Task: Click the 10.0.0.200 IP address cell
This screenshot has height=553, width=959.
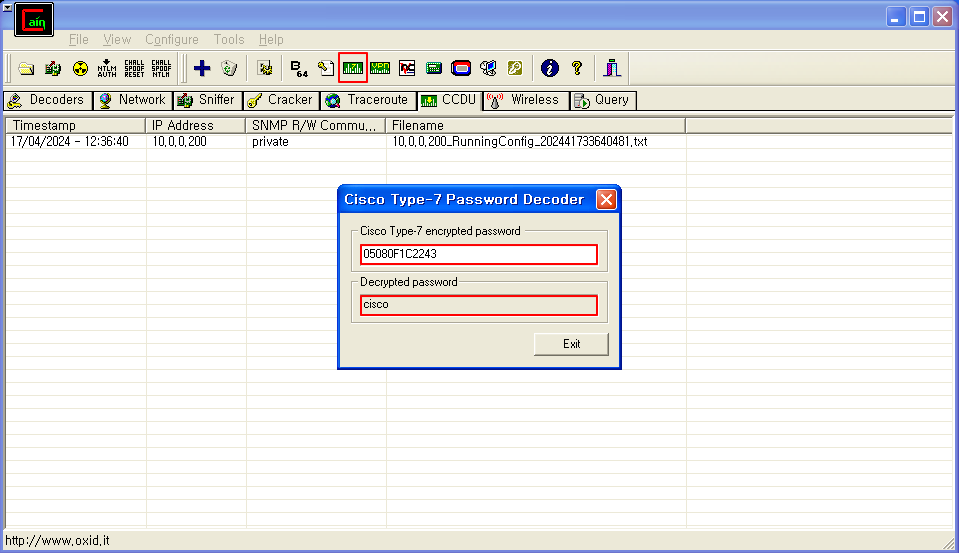Action: click(179, 141)
